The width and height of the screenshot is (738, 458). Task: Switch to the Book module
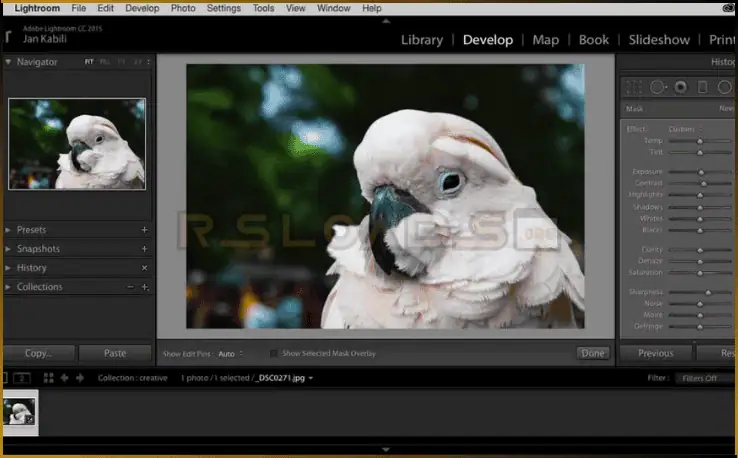[594, 40]
